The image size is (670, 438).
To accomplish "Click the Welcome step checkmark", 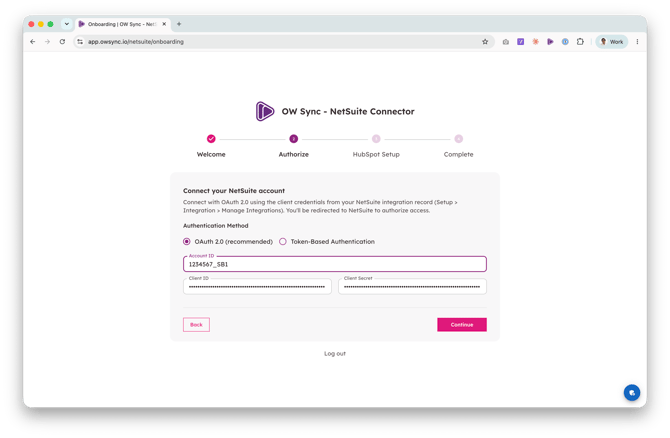I will [211, 138].
